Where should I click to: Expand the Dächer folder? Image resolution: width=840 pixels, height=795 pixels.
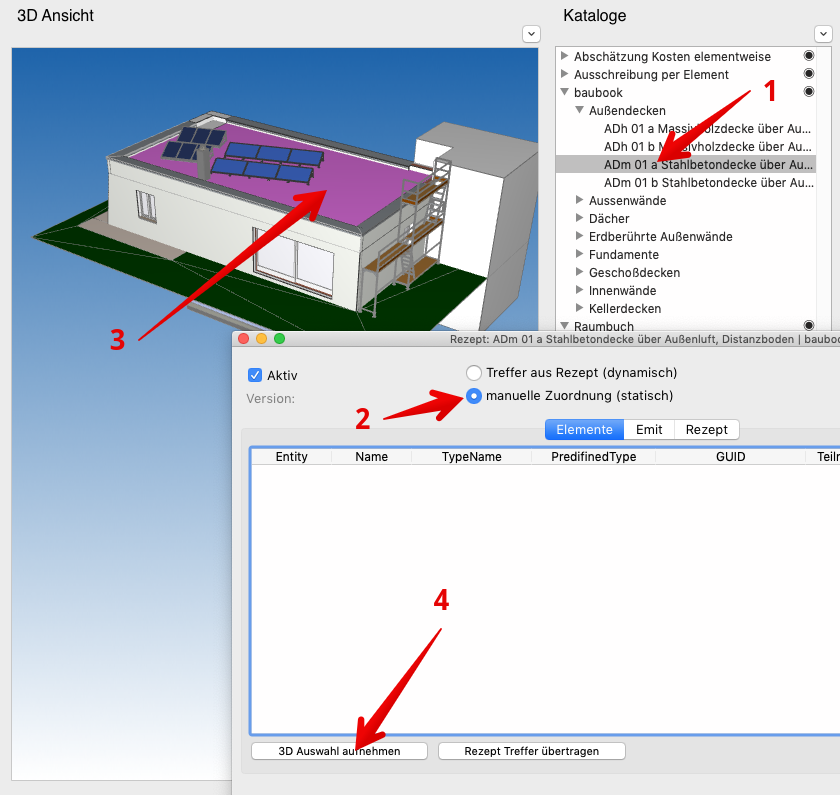[x=579, y=219]
